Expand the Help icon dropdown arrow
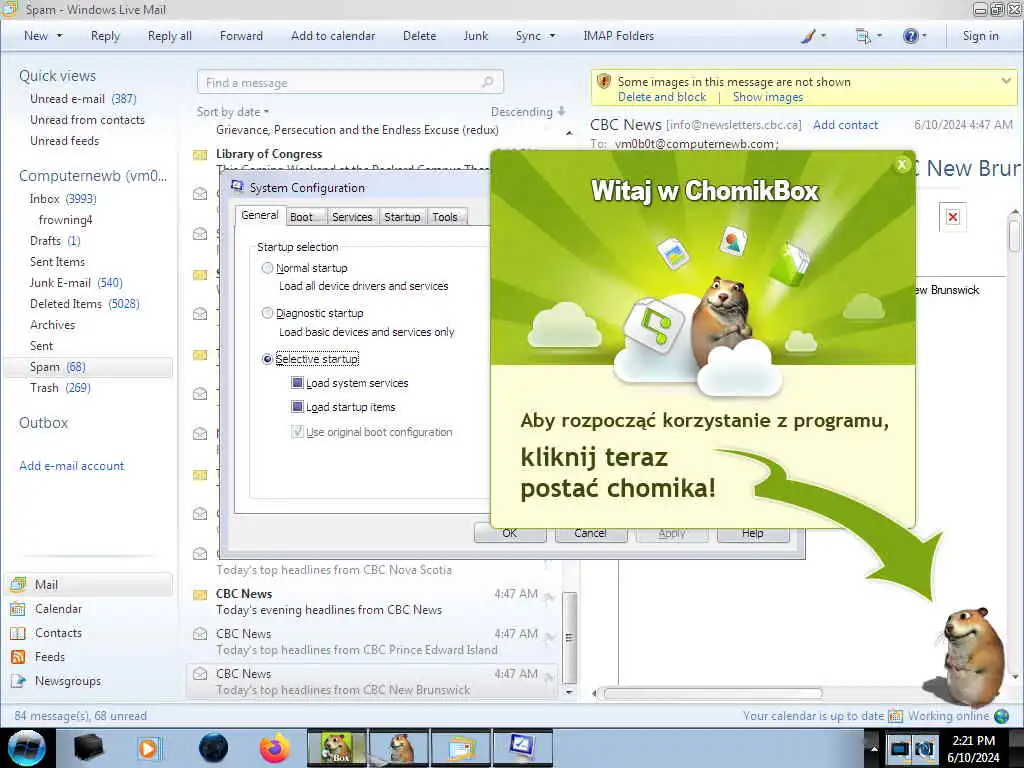This screenshot has width=1024, height=768. (923, 36)
